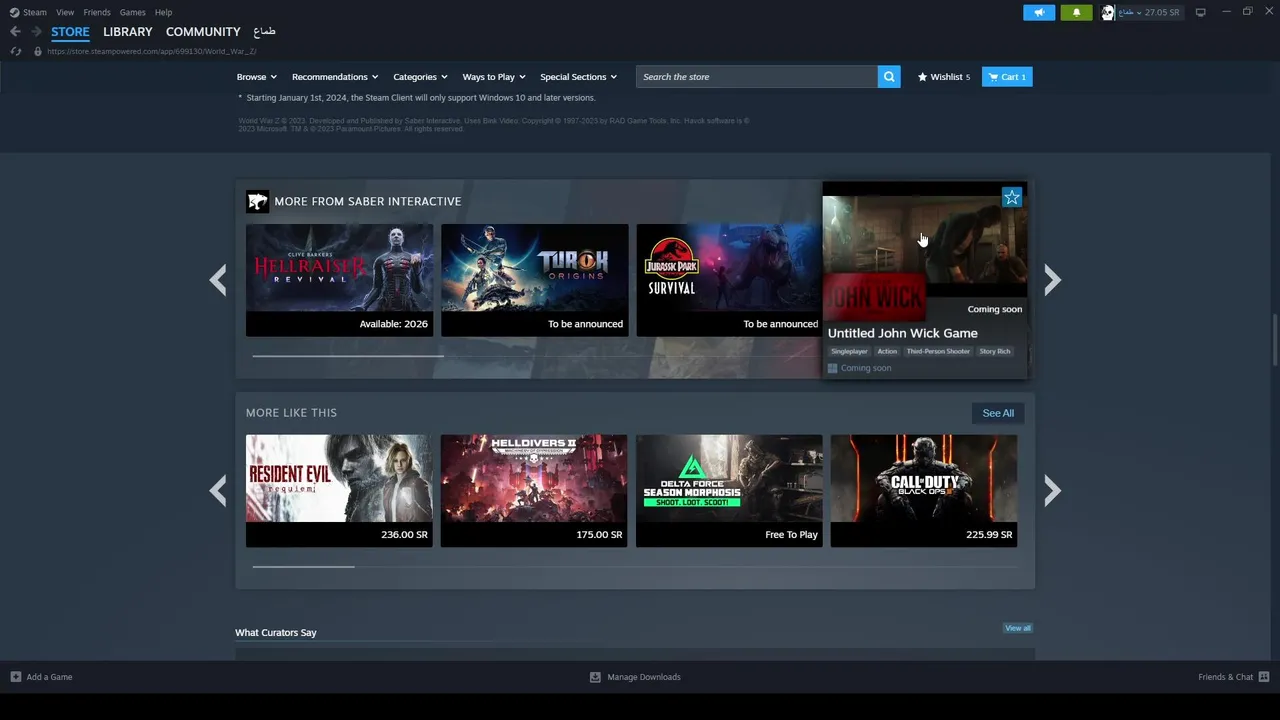Open the Arabic profile name tab
Image resolution: width=1280 pixels, height=720 pixels.
click(x=264, y=32)
